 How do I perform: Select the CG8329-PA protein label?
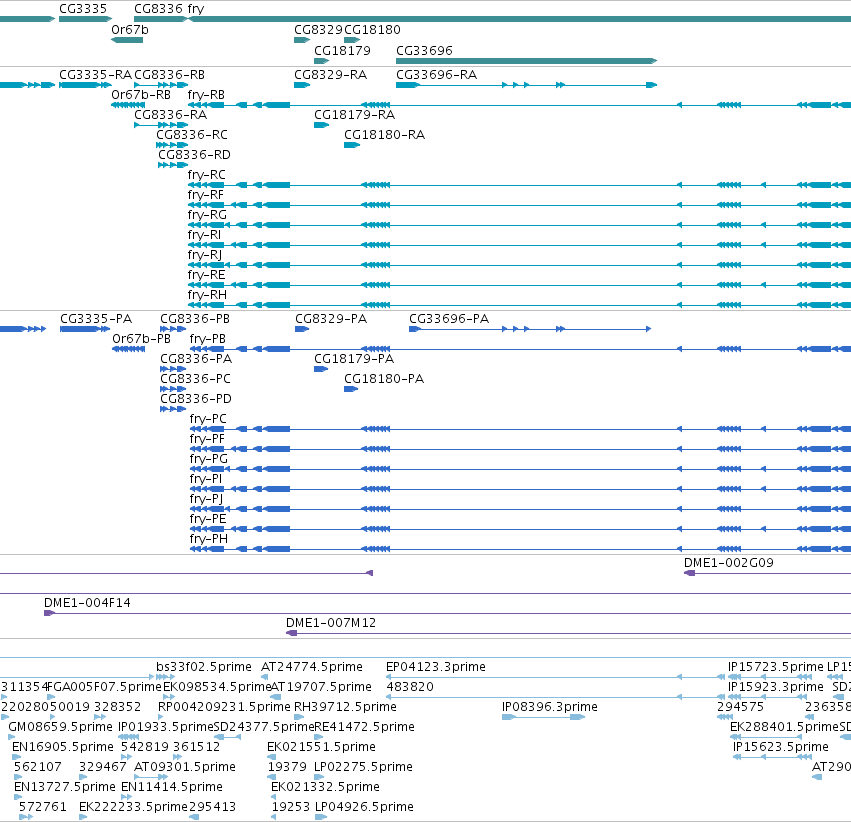(331, 318)
